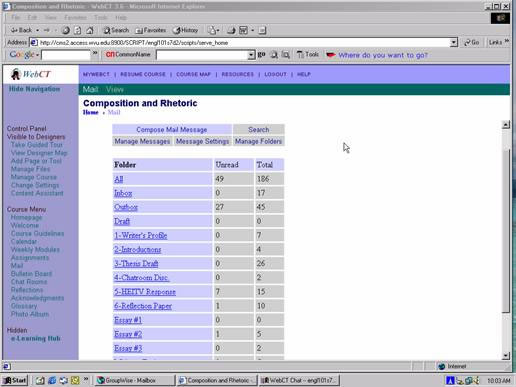The width and height of the screenshot is (516, 387).
Task: Click the scrollbar down arrow of mail frame
Action: click(x=506, y=356)
